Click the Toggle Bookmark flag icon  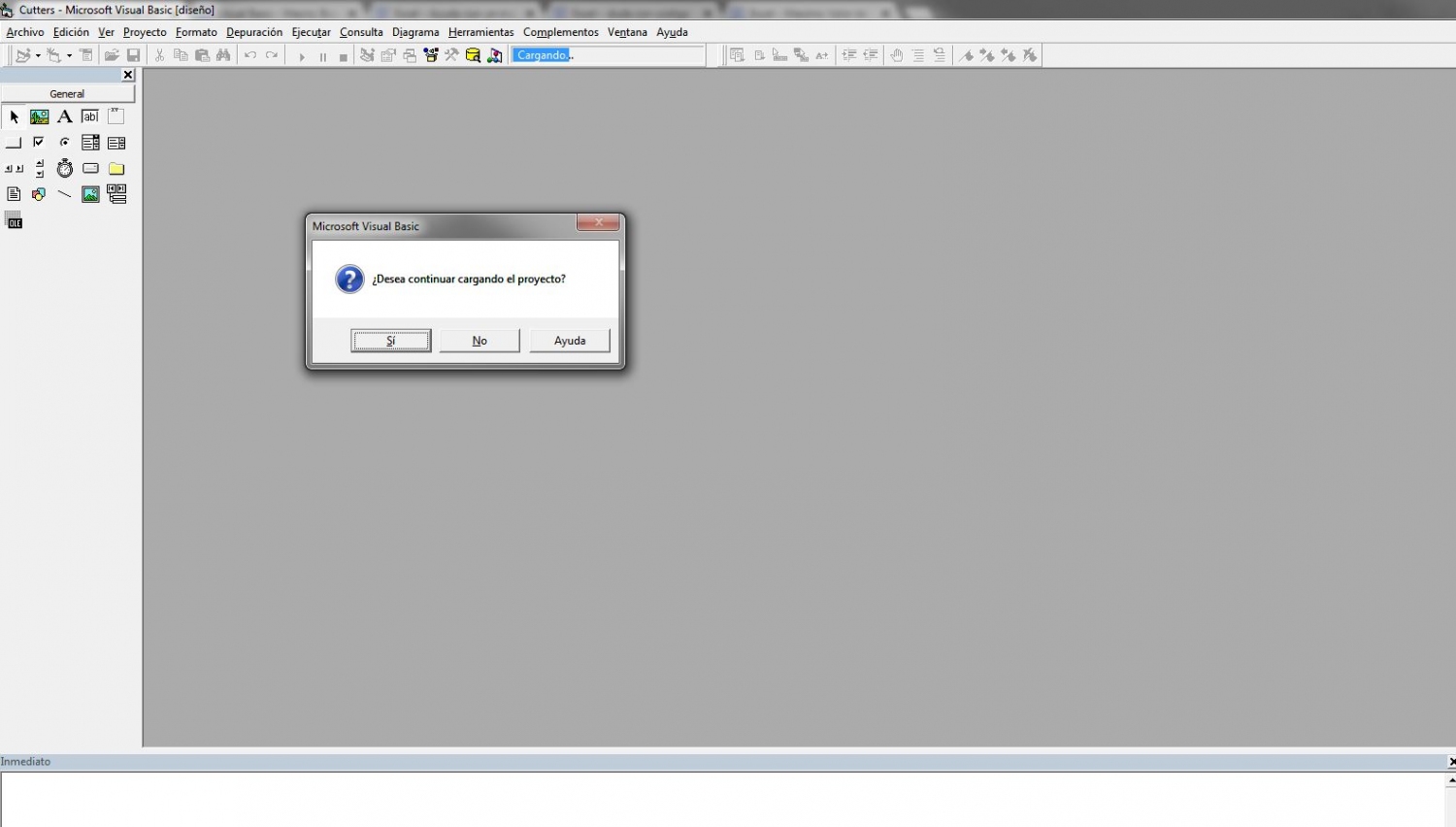(x=966, y=55)
